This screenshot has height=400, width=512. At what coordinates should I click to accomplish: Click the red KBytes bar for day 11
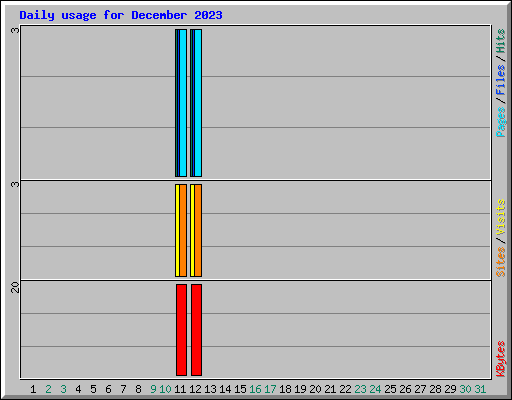pos(181,330)
